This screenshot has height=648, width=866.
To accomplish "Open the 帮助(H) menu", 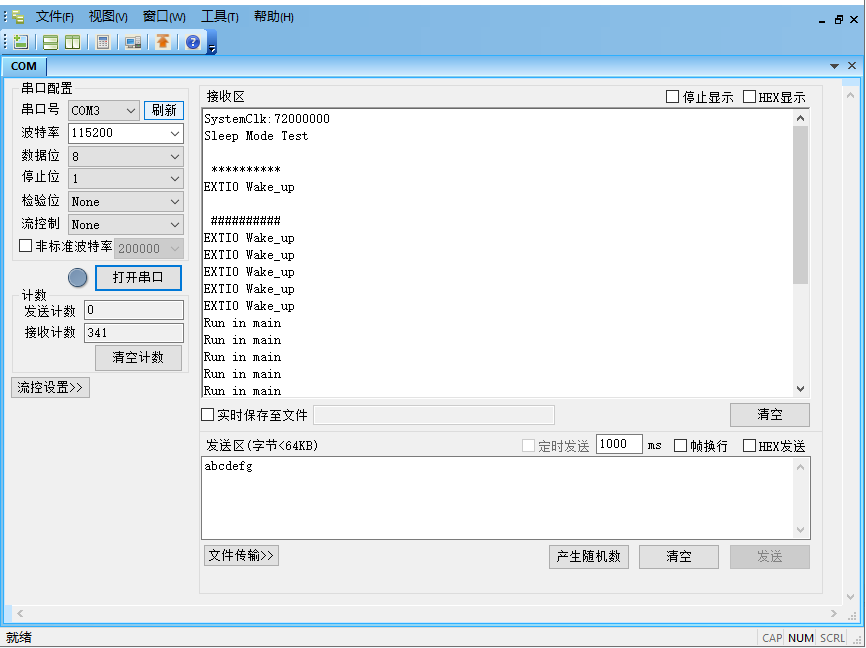I will 273,17.
